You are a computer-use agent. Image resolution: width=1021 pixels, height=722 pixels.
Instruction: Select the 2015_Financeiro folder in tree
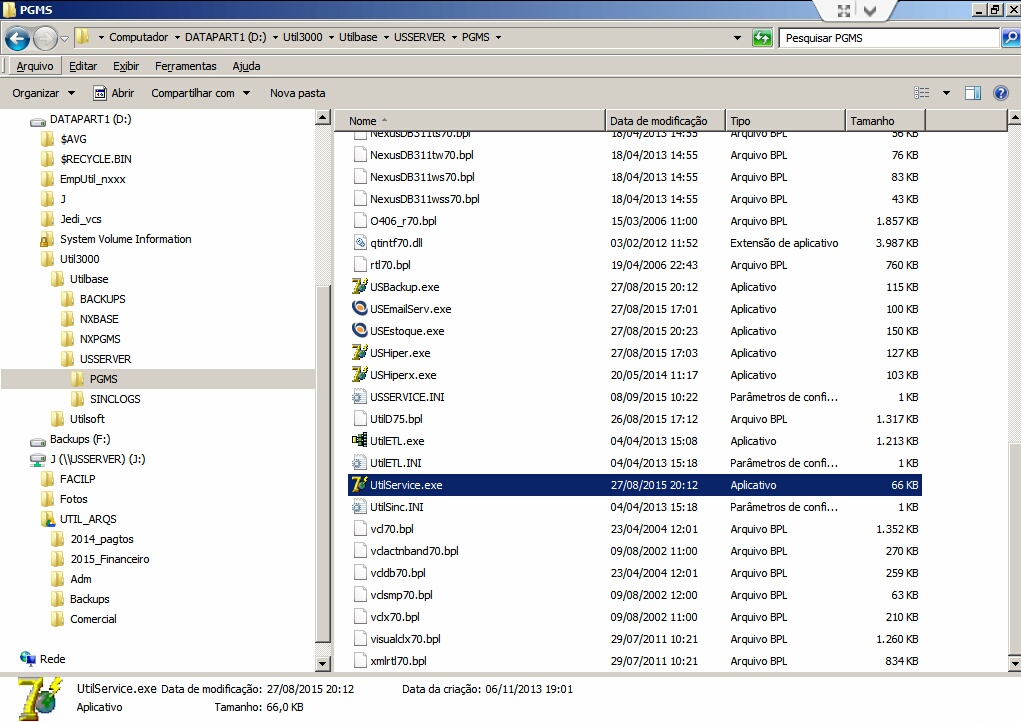[110, 559]
